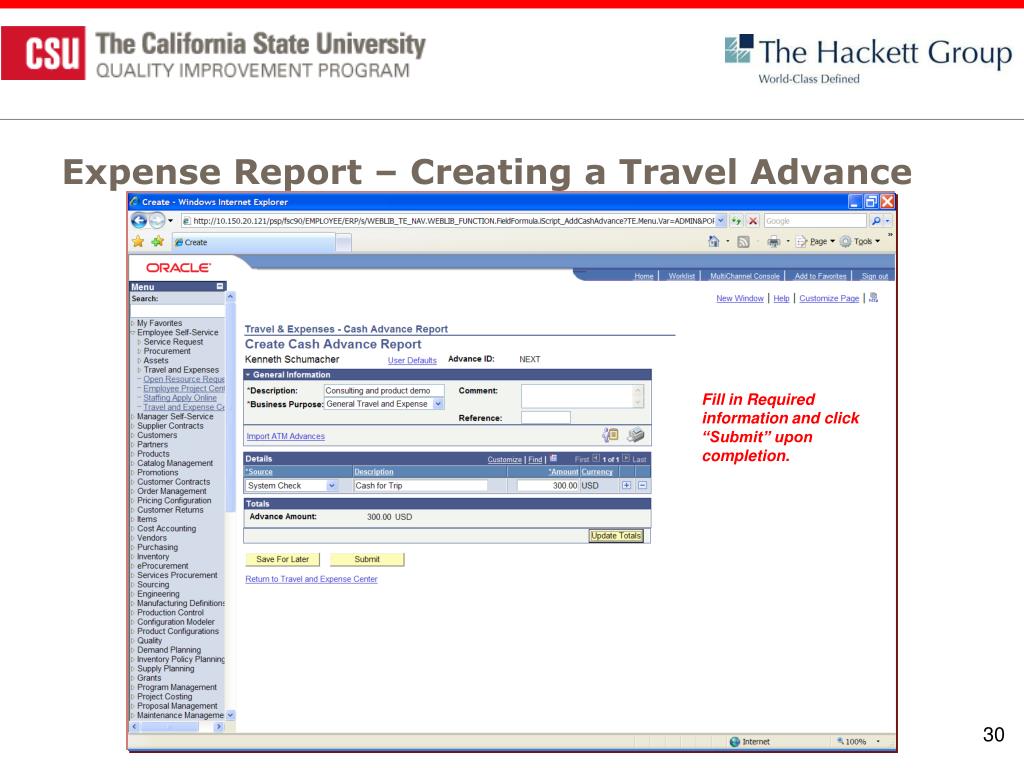Click the Save For Later button
The image size is (1024, 768).
[x=283, y=560]
